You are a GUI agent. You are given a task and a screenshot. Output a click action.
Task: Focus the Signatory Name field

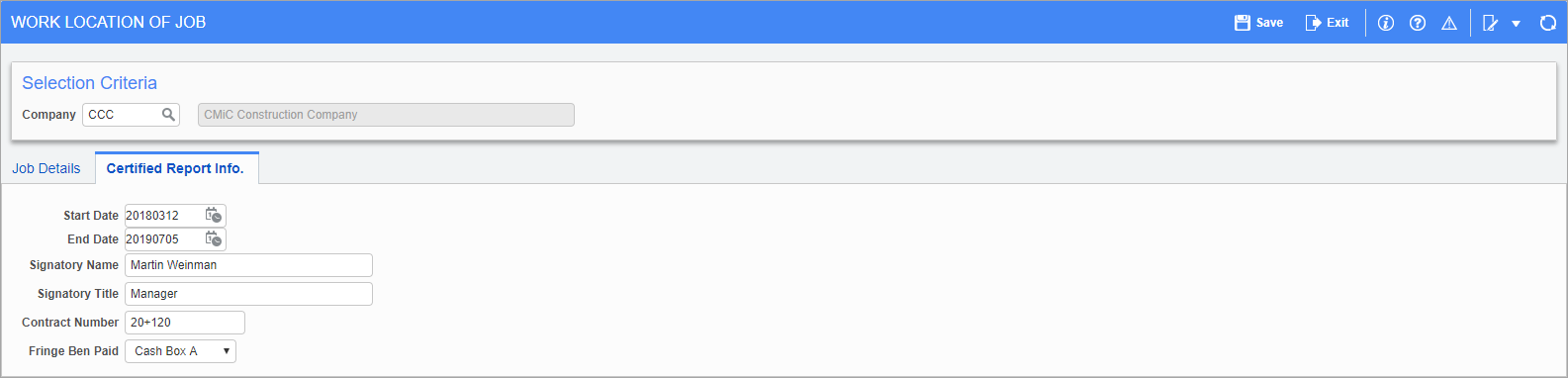click(x=248, y=265)
